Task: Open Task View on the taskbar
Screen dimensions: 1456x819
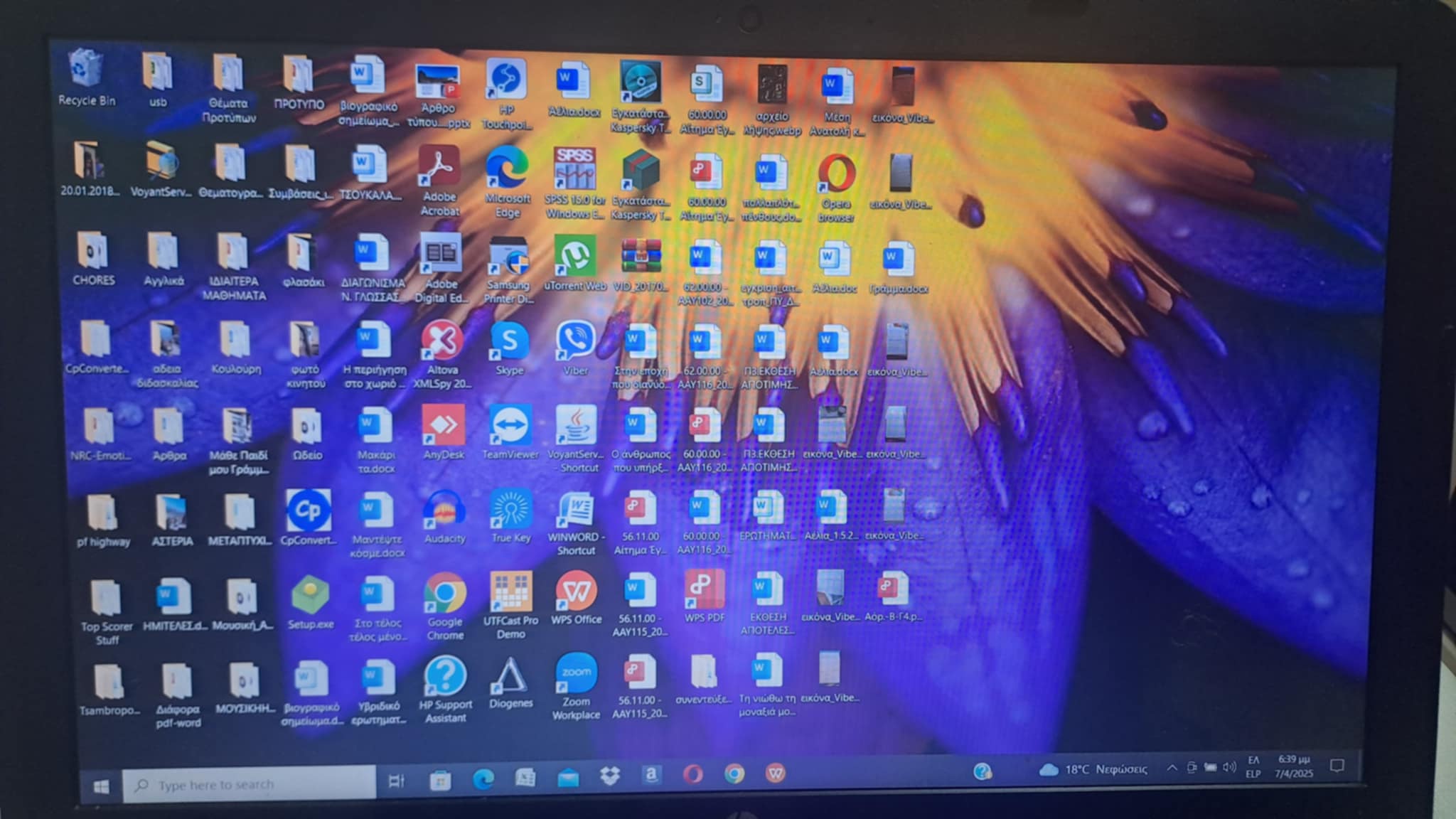Action: click(396, 781)
